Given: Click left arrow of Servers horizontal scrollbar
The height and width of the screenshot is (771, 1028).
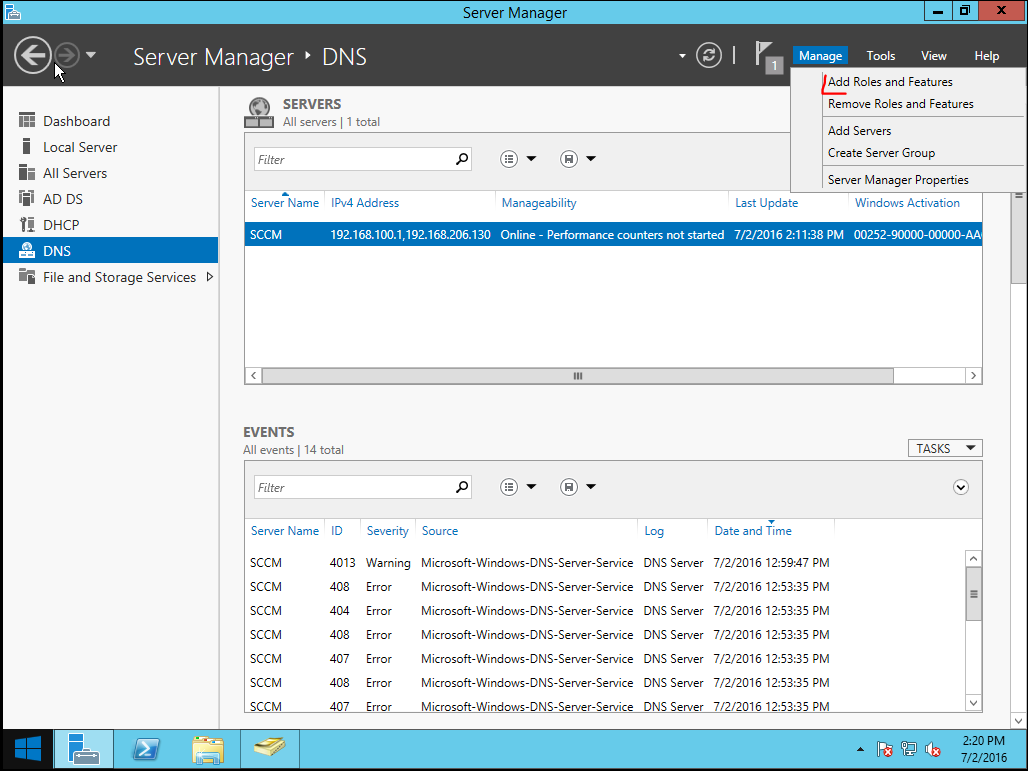Looking at the screenshot, I should point(254,376).
